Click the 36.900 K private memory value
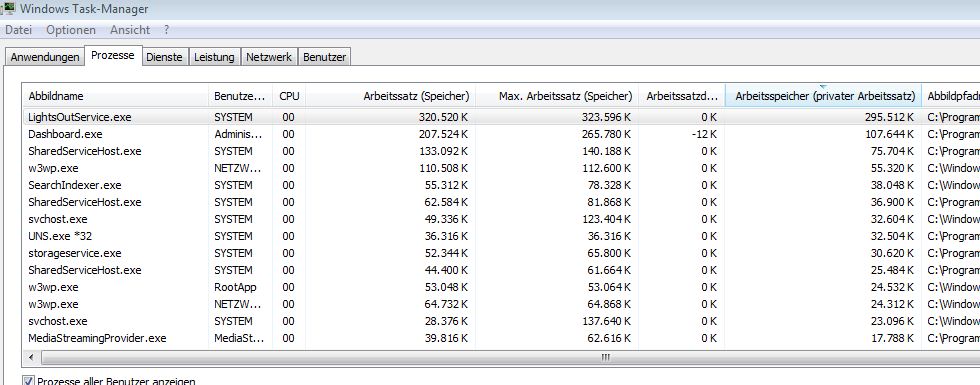 point(891,202)
